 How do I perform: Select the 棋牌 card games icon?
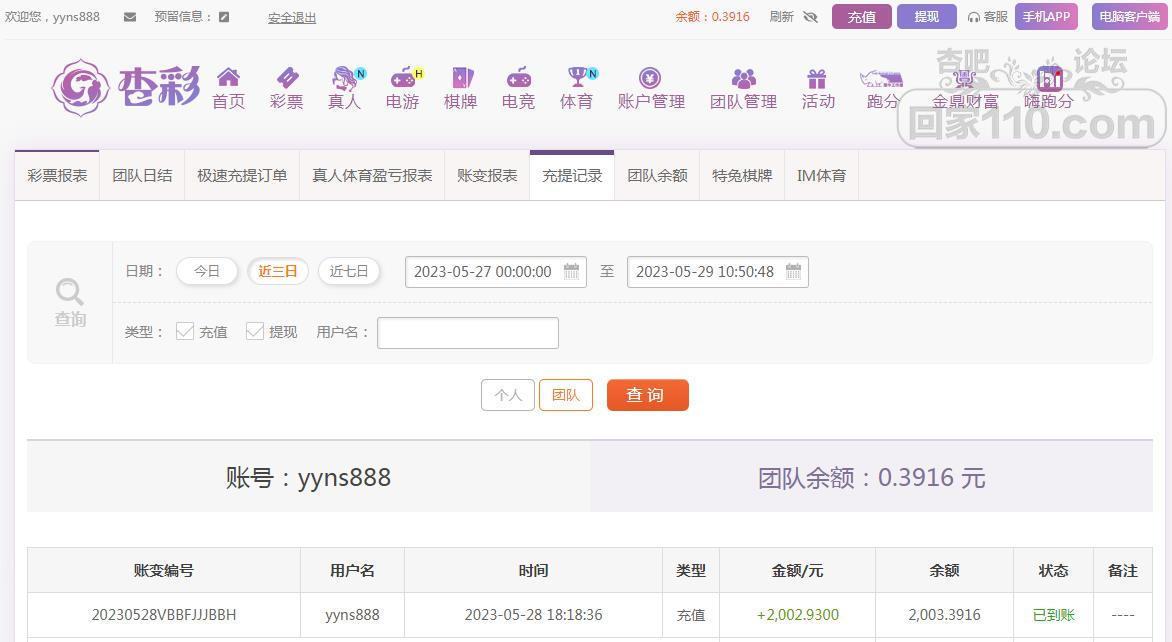(460, 78)
